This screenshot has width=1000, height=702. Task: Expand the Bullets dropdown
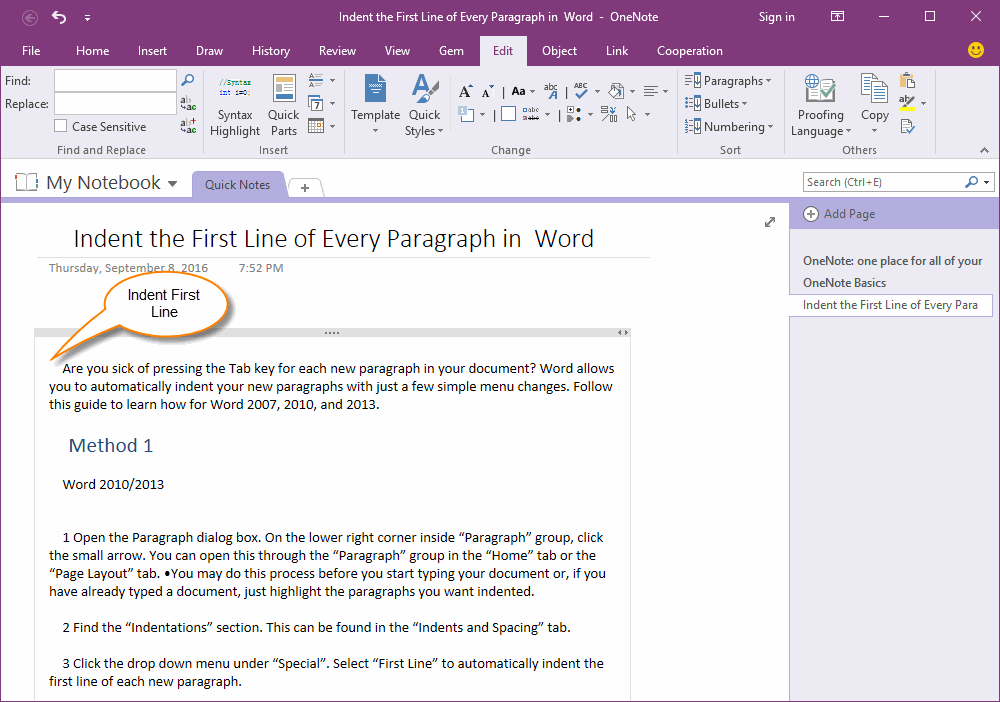(716, 103)
